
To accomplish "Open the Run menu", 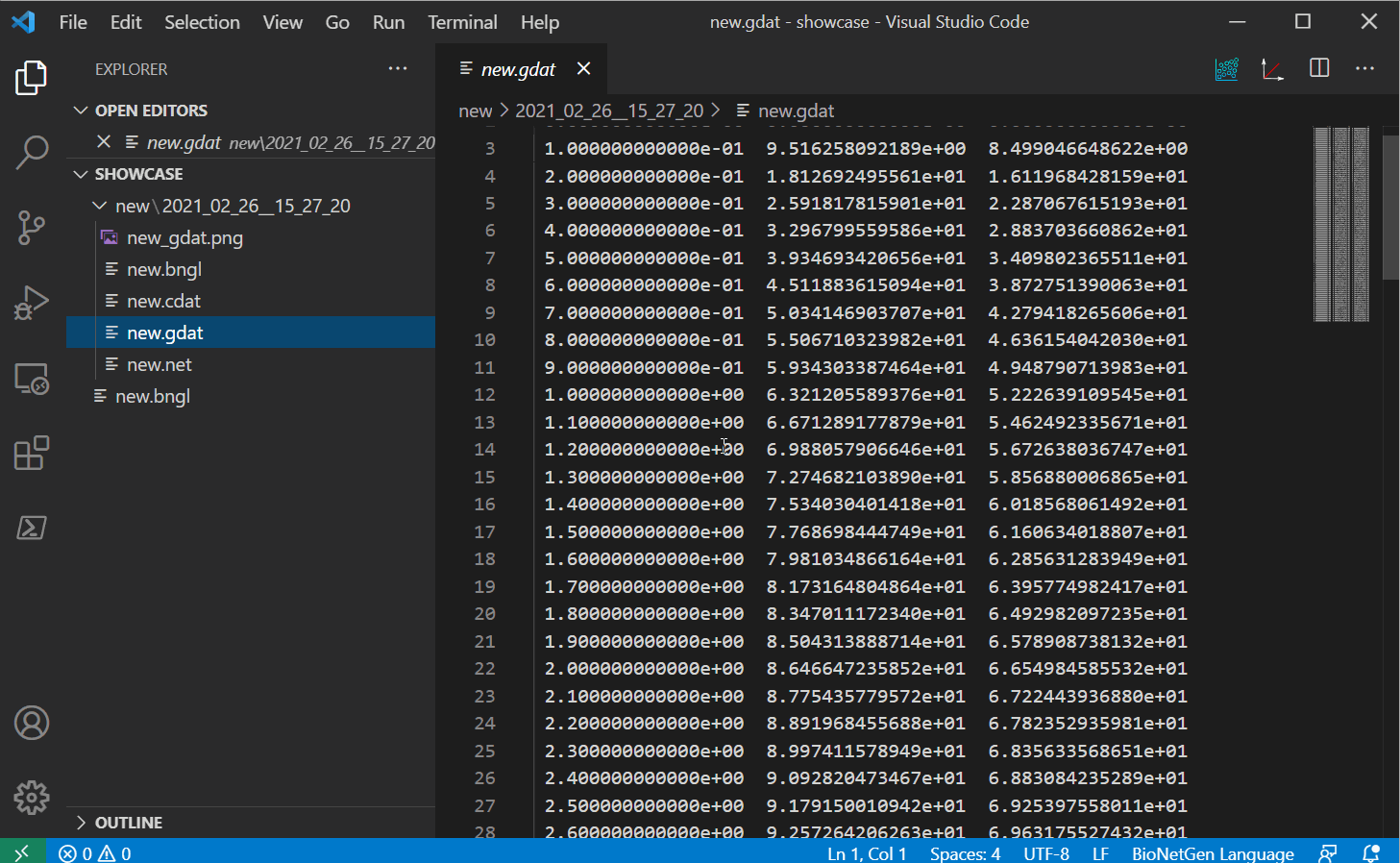I will 388,22.
